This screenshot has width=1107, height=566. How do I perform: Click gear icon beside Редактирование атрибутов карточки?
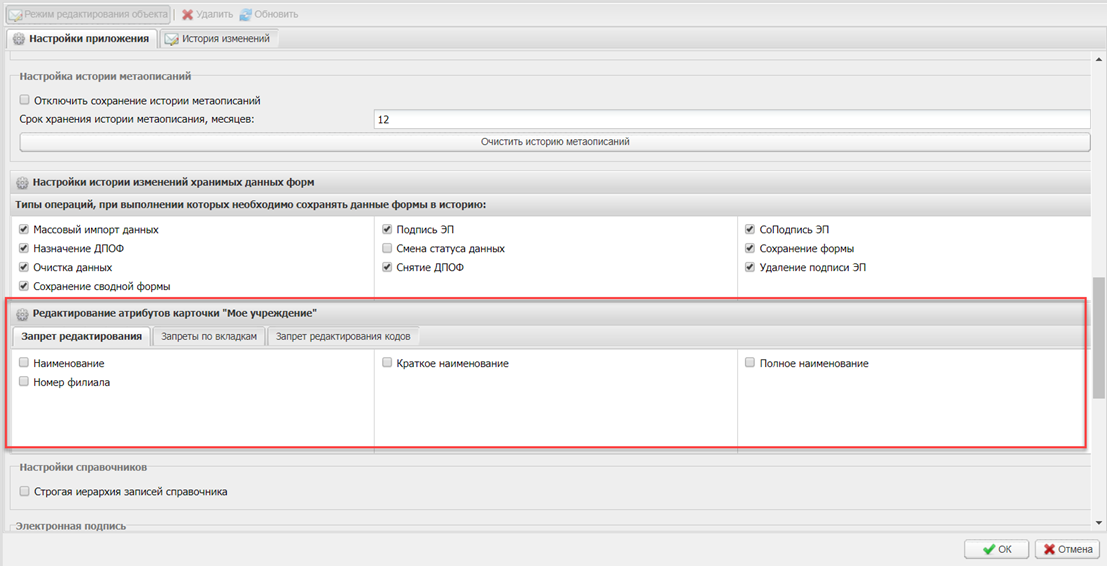22,314
